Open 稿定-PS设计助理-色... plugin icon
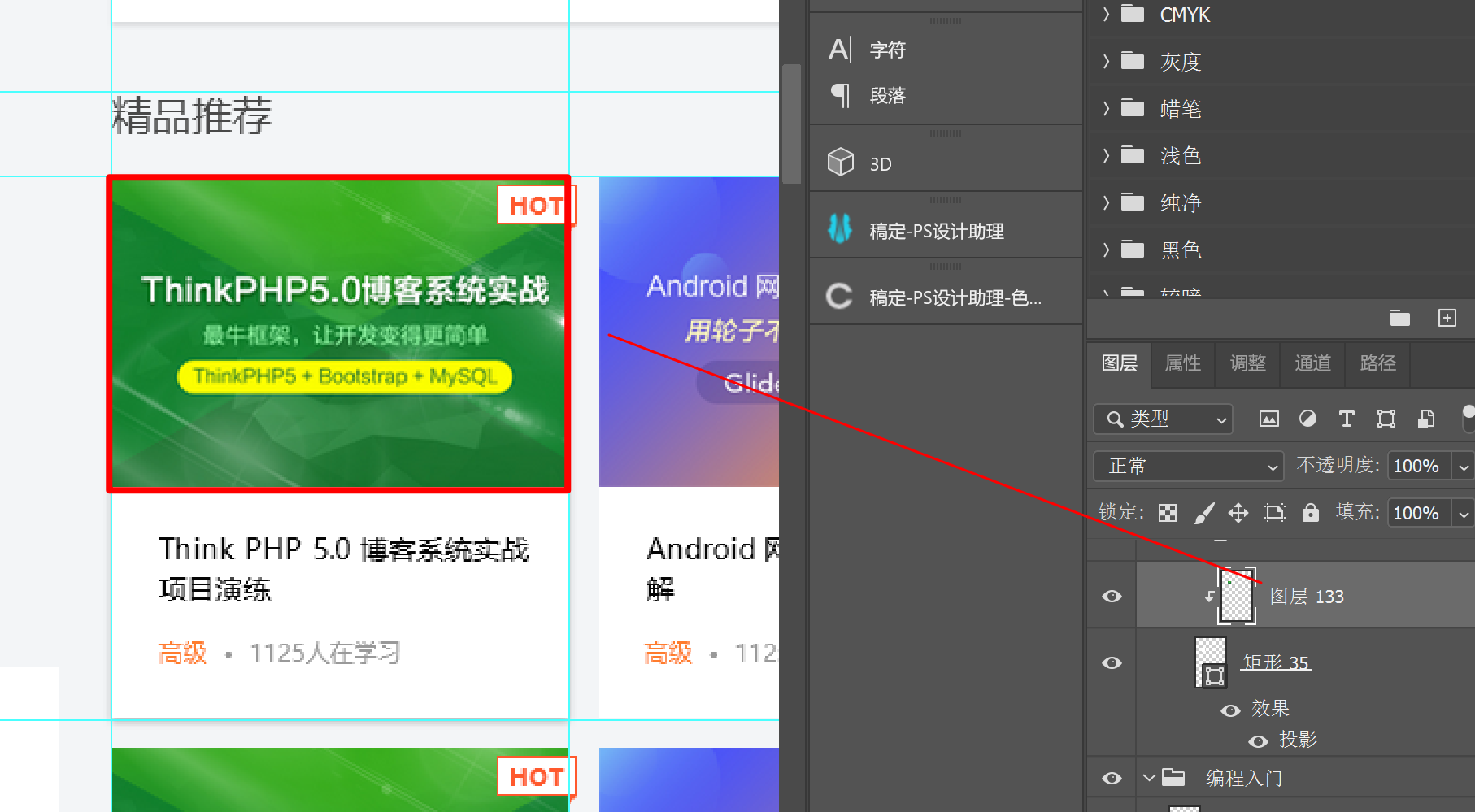This screenshot has width=1475, height=812. tap(840, 296)
